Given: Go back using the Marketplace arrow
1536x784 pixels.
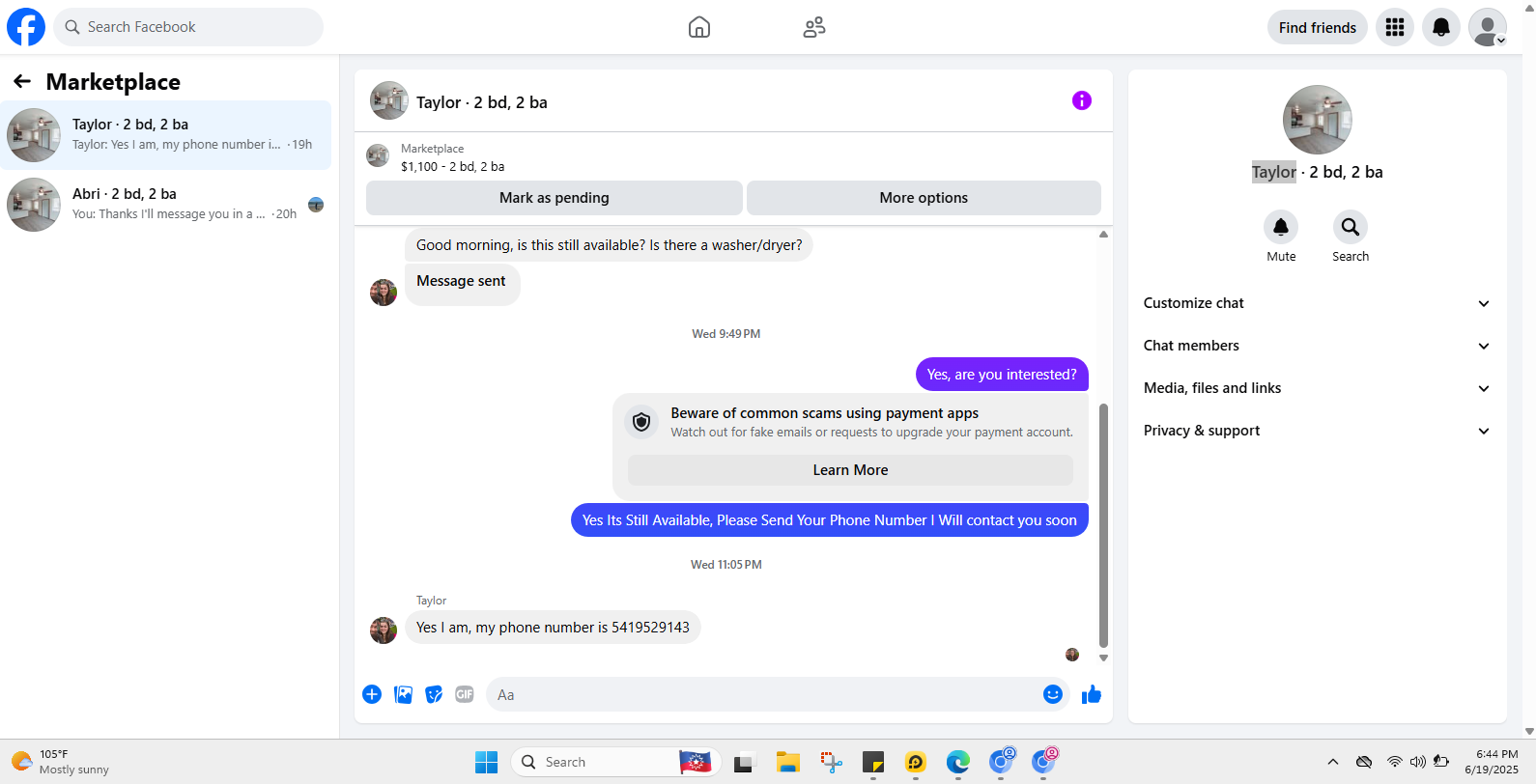Looking at the screenshot, I should pyautogui.click(x=22, y=82).
